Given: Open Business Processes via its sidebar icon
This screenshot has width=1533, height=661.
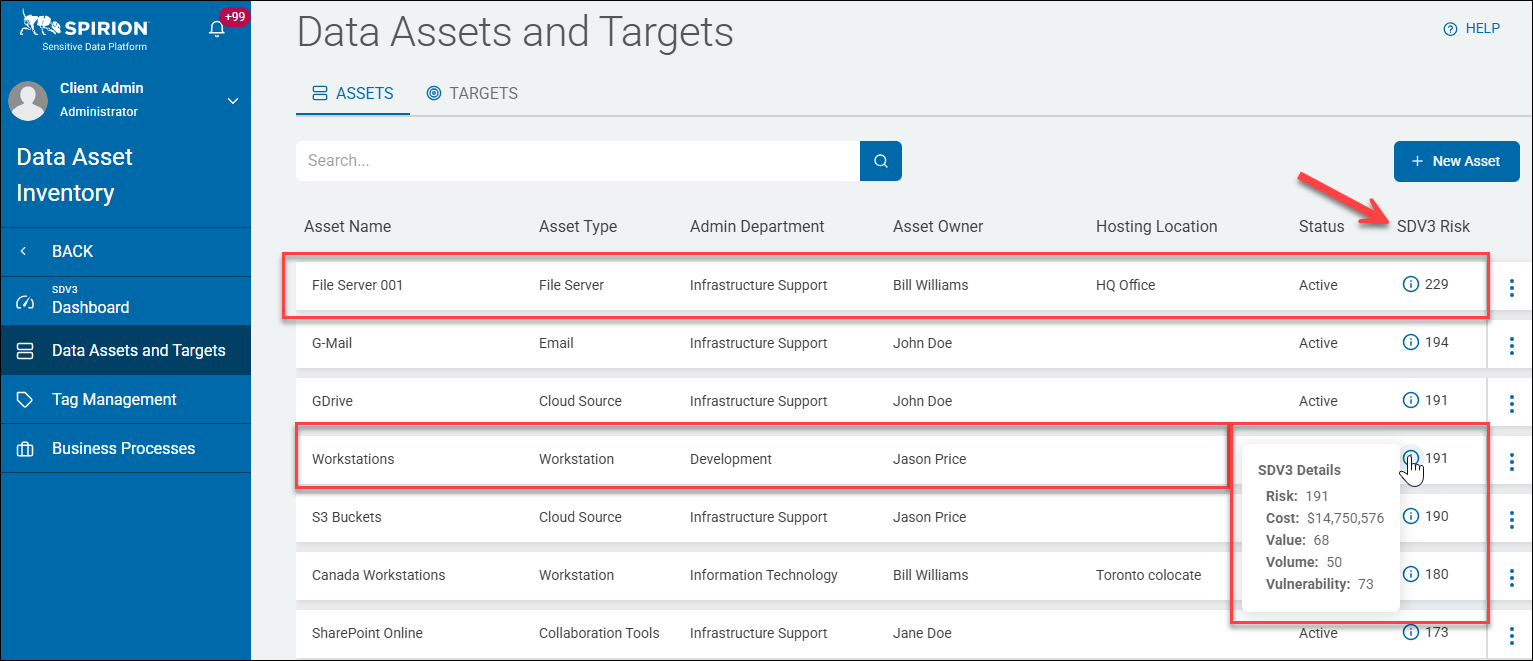Looking at the screenshot, I should (23, 447).
